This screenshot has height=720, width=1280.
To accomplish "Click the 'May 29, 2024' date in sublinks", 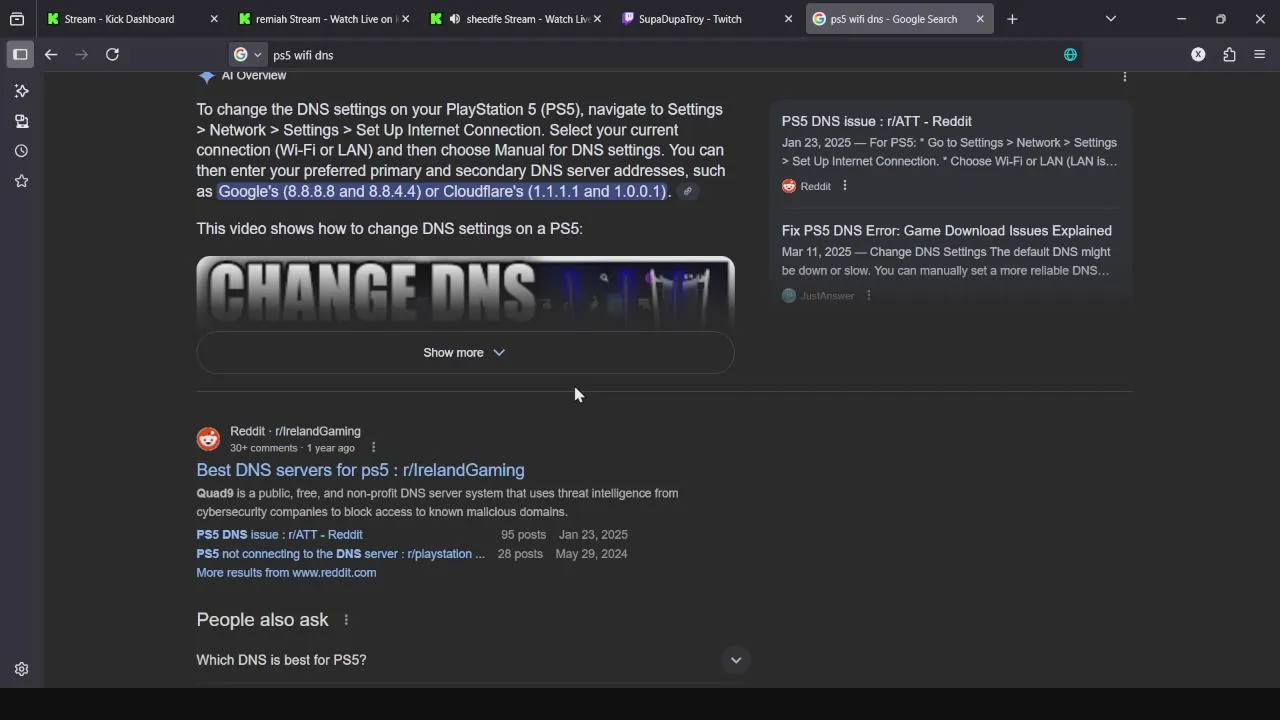I will coord(591,554).
